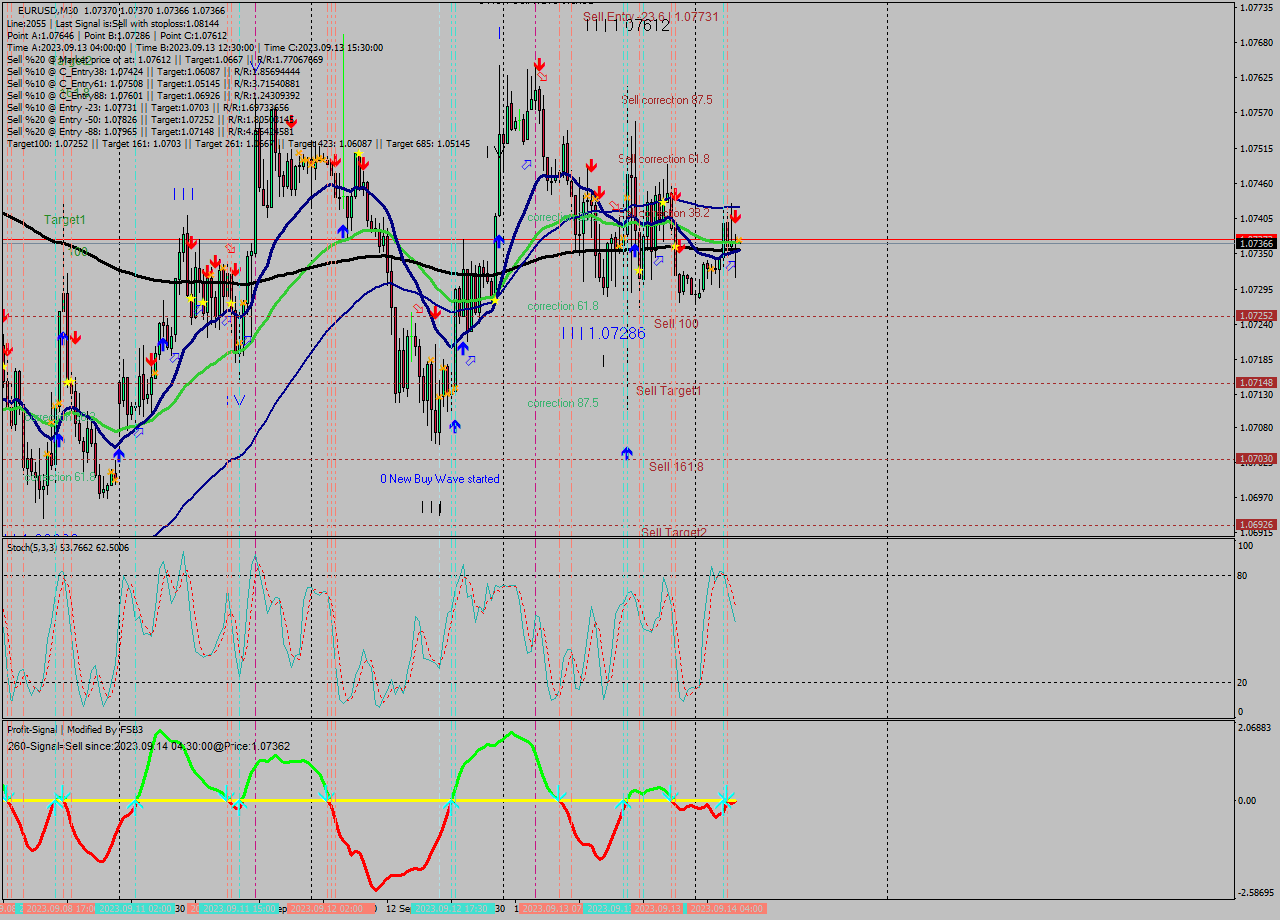Click the 2023.09.11 15:00 time marker
This screenshot has width=1280, height=920.
[240, 908]
